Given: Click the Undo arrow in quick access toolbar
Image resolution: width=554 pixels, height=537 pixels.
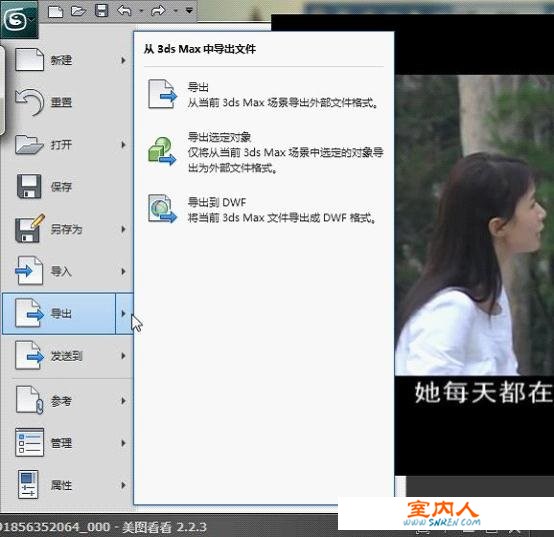Looking at the screenshot, I should (x=124, y=11).
